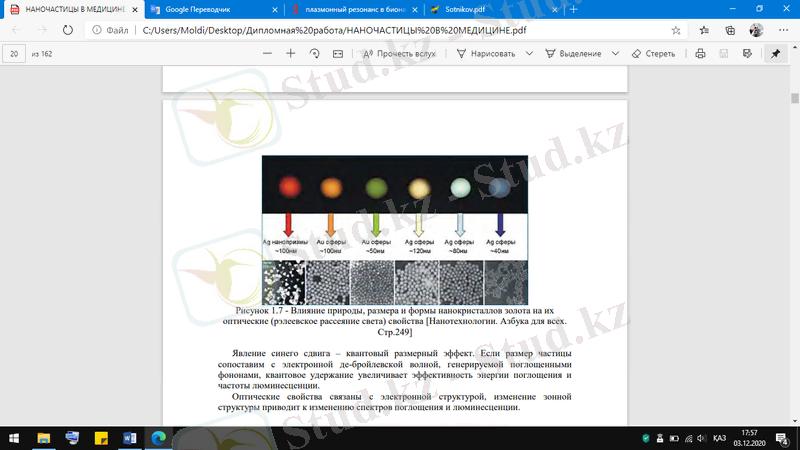
Task: Open the notification action center
Action: (783, 438)
